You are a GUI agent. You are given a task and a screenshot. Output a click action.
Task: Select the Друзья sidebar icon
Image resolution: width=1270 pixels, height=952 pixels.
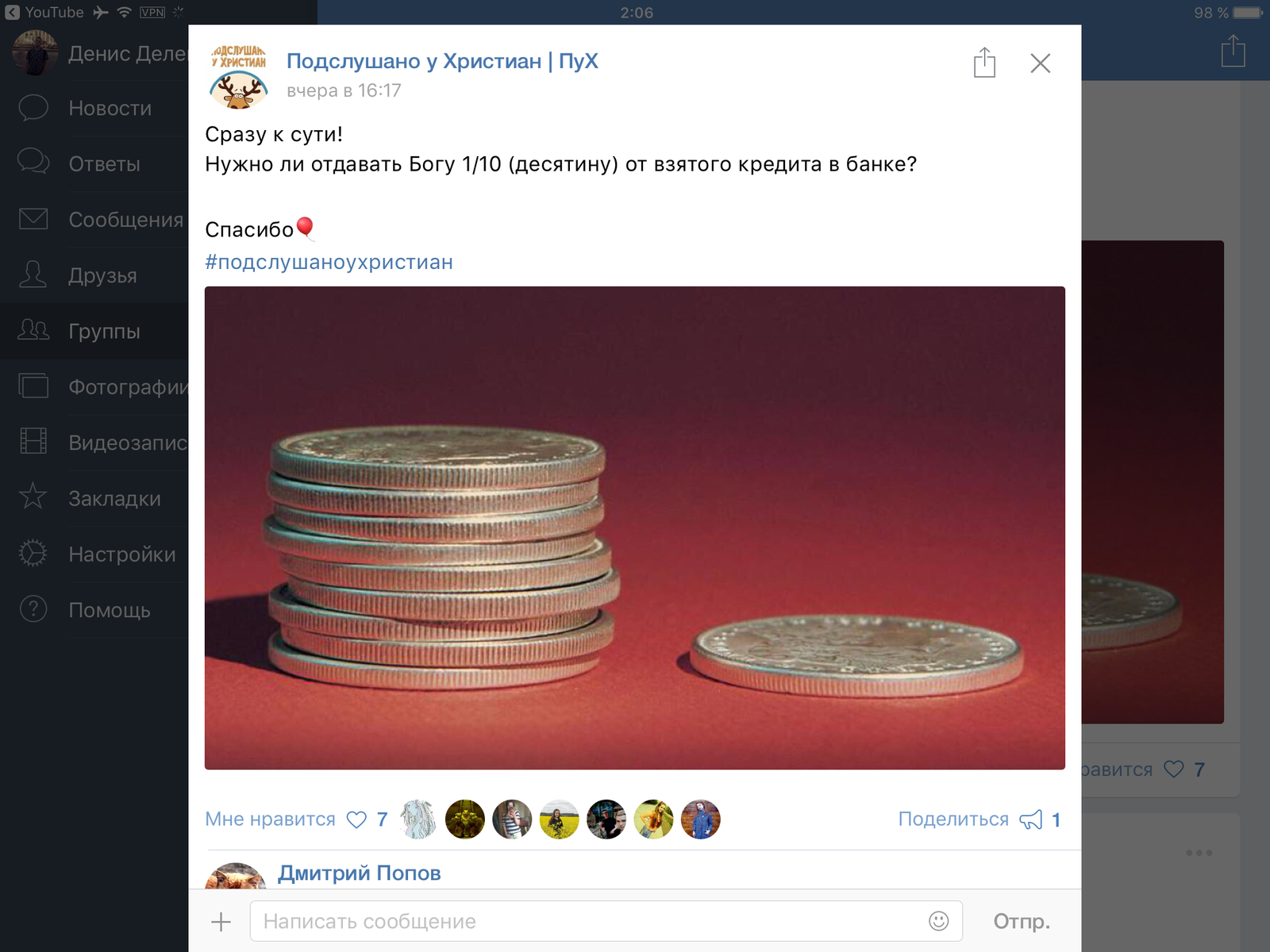point(33,274)
